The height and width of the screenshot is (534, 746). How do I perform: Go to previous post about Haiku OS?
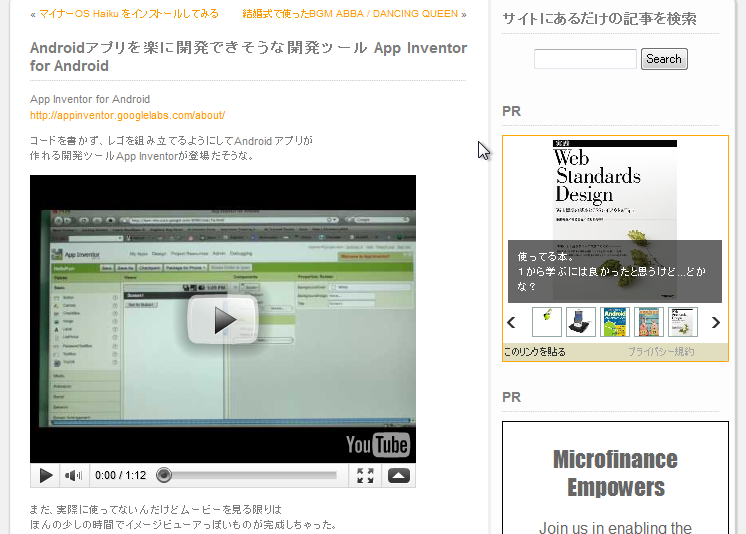point(129,13)
